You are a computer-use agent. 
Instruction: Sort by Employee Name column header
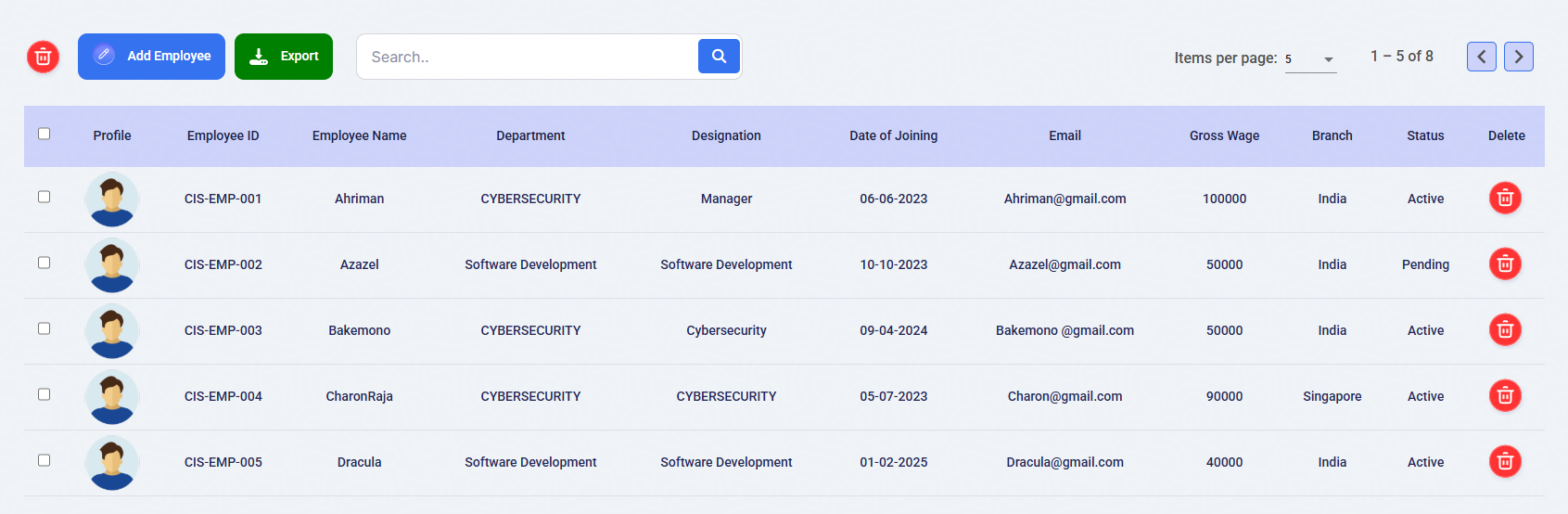(360, 135)
